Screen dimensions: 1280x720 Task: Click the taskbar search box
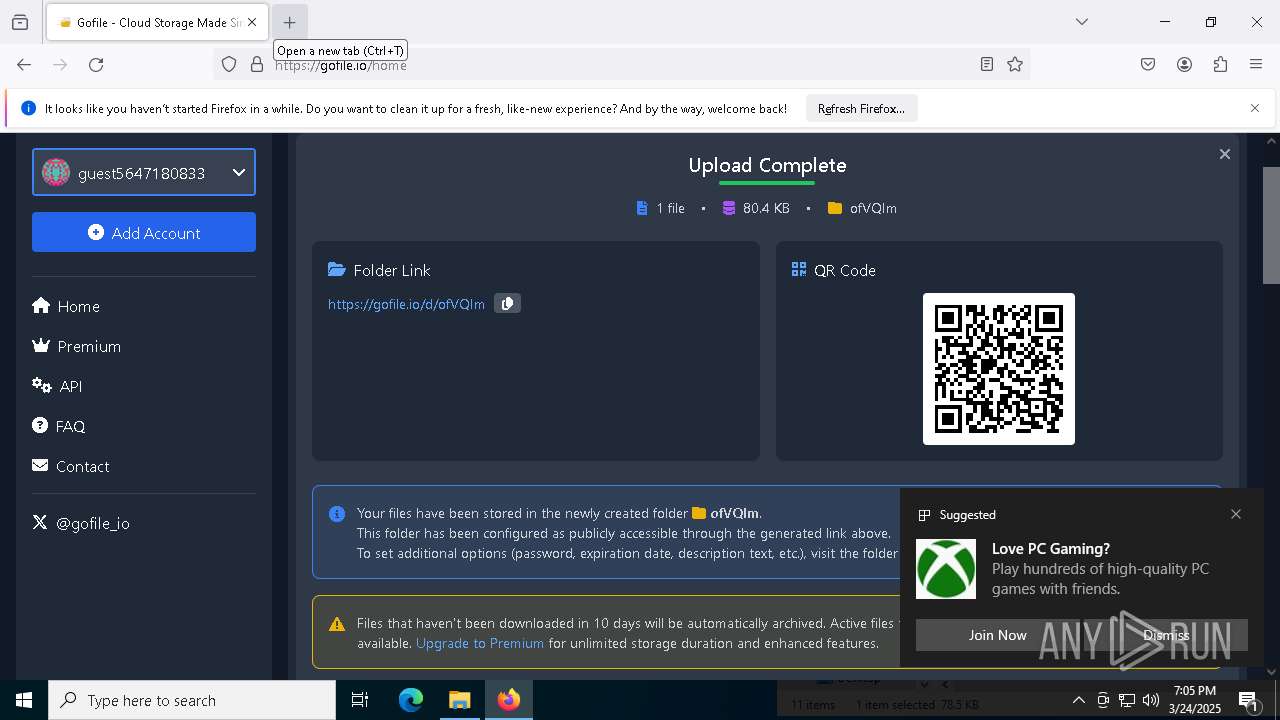pyautogui.click(x=192, y=700)
